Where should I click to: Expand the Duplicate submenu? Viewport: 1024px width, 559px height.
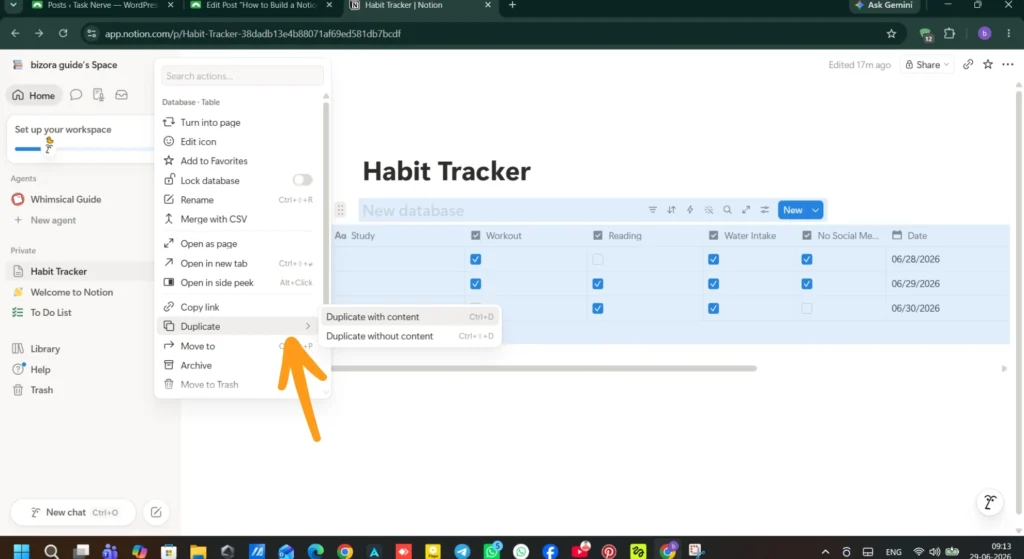click(x=238, y=326)
